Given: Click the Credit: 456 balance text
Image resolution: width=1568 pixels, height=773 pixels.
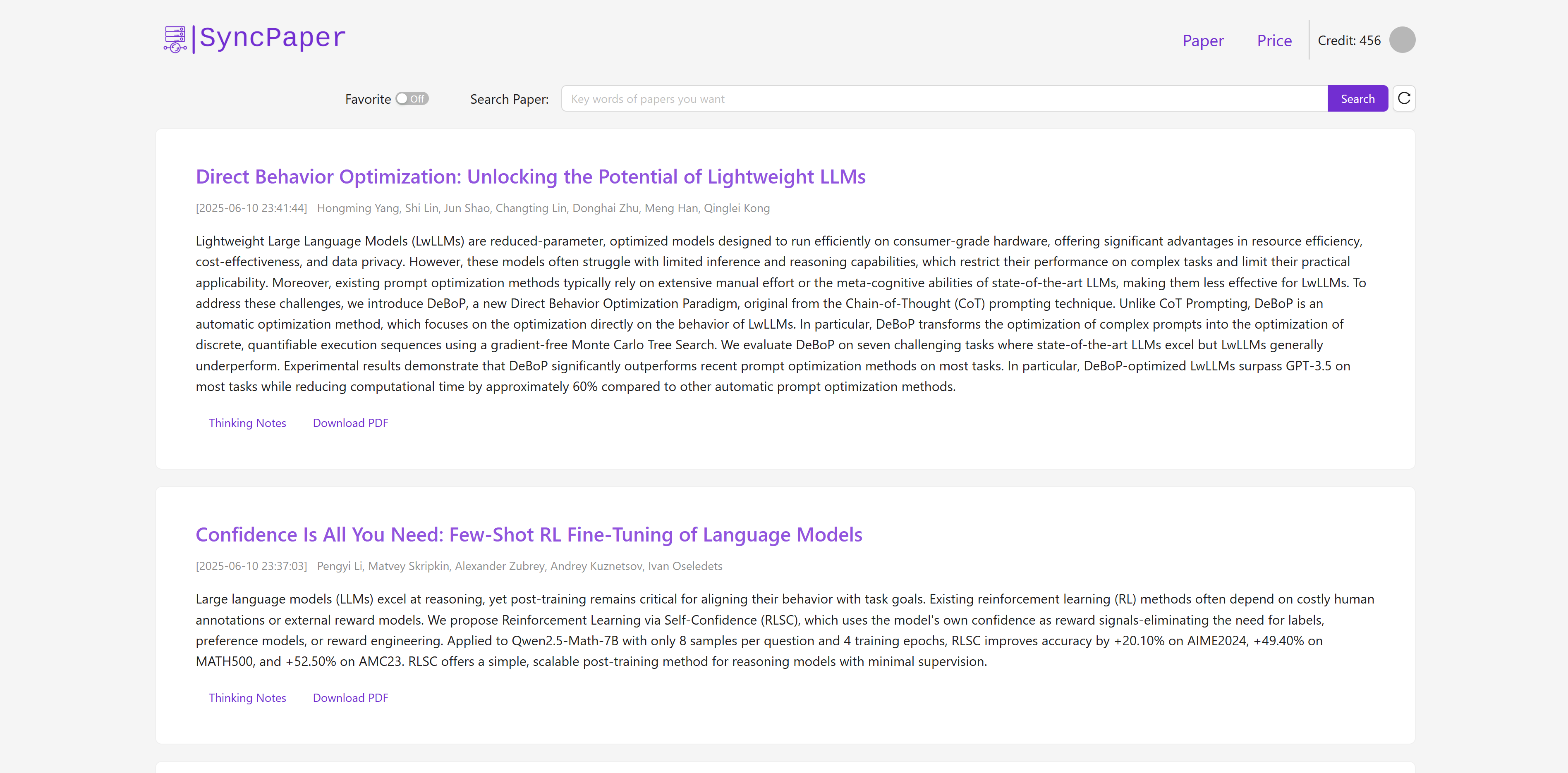Looking at the screenshot, I should [1349, 41].
